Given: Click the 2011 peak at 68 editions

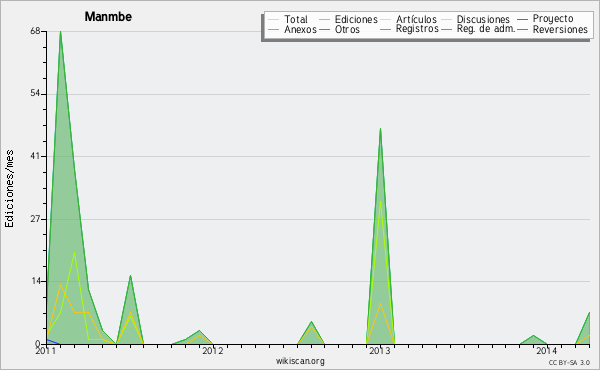Looking at the screenshot, I should click(60, 32).
